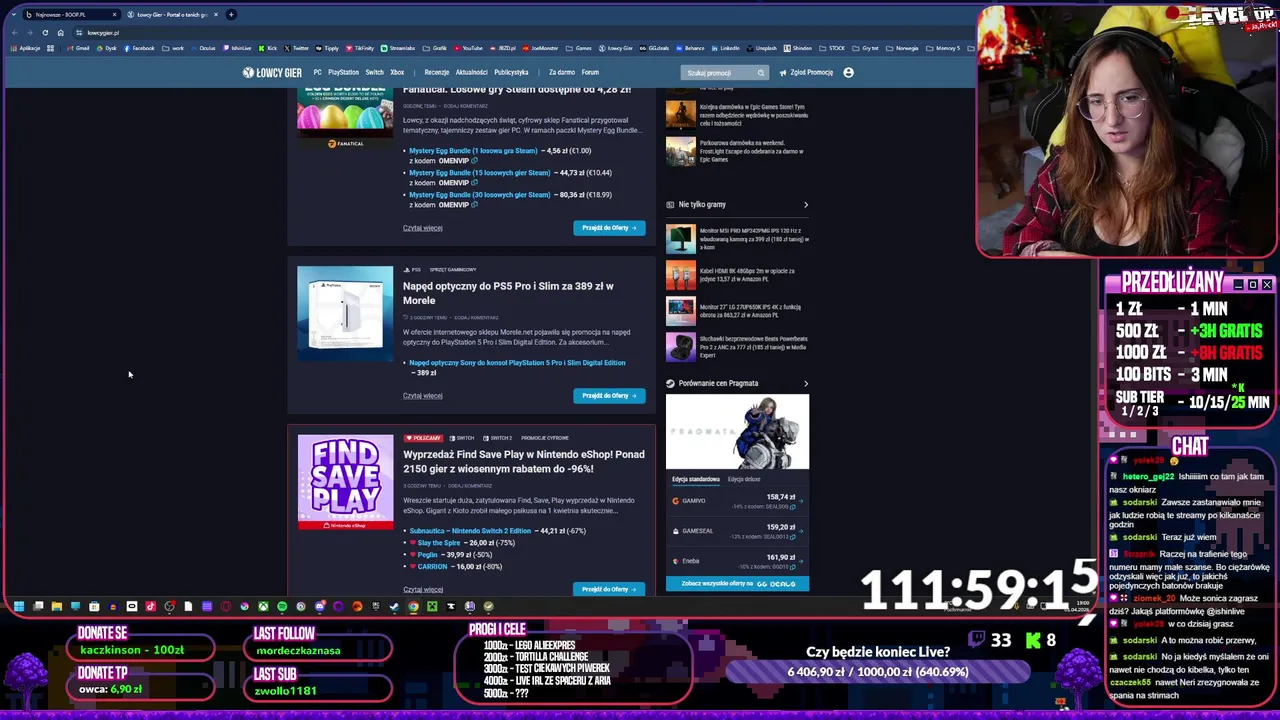This screenshot has width=1280, height=720.
Task: Copy GAMESEAL discount code icon
Action: (793, 536)
